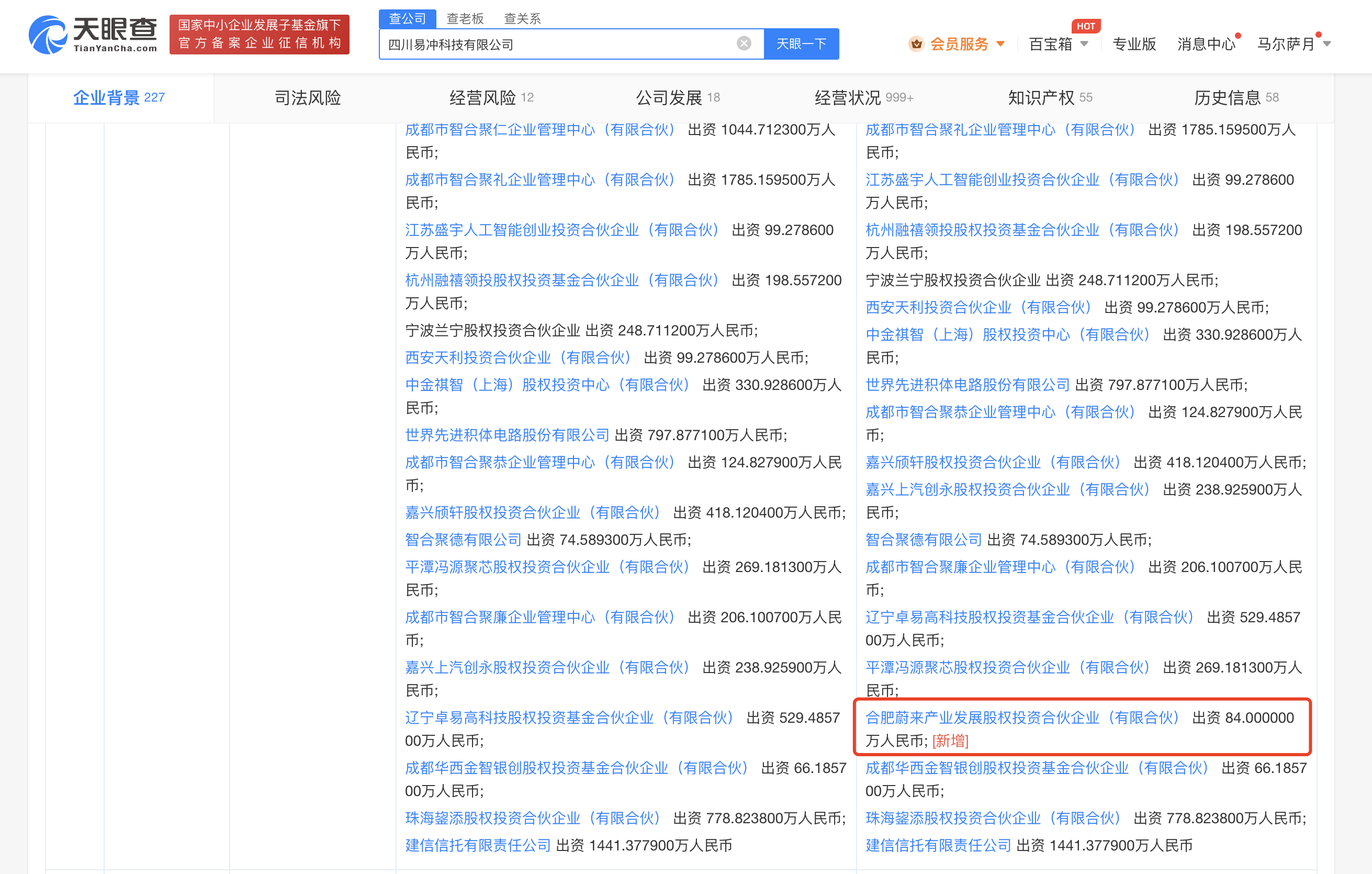
Task: Open 嘉兴颀轩股权投资合伙企业 link in right column
Action: 993,463
